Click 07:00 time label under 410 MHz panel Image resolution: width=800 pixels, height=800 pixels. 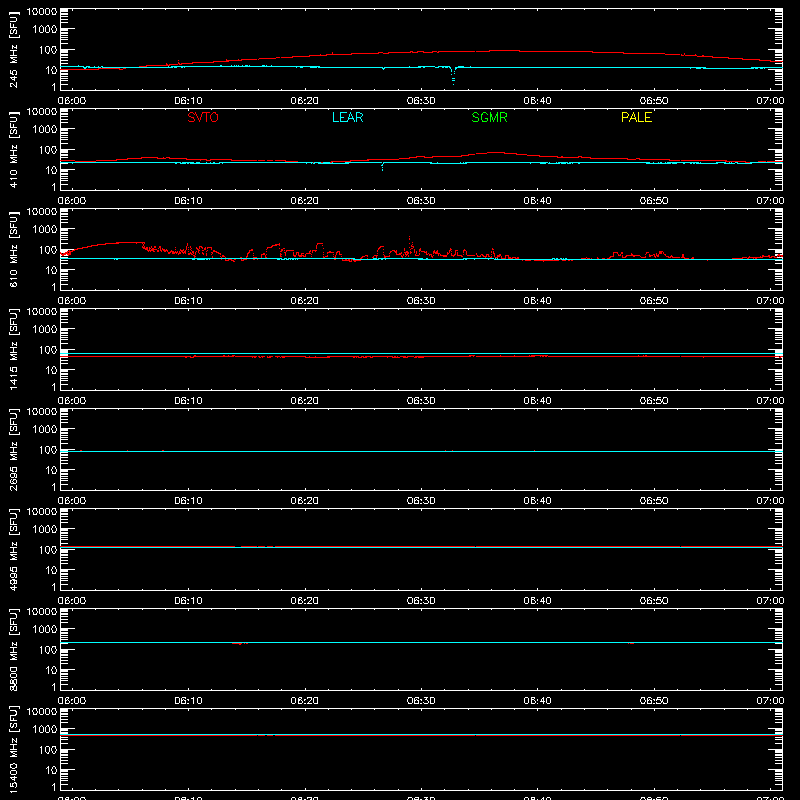[x=770, y=201]
